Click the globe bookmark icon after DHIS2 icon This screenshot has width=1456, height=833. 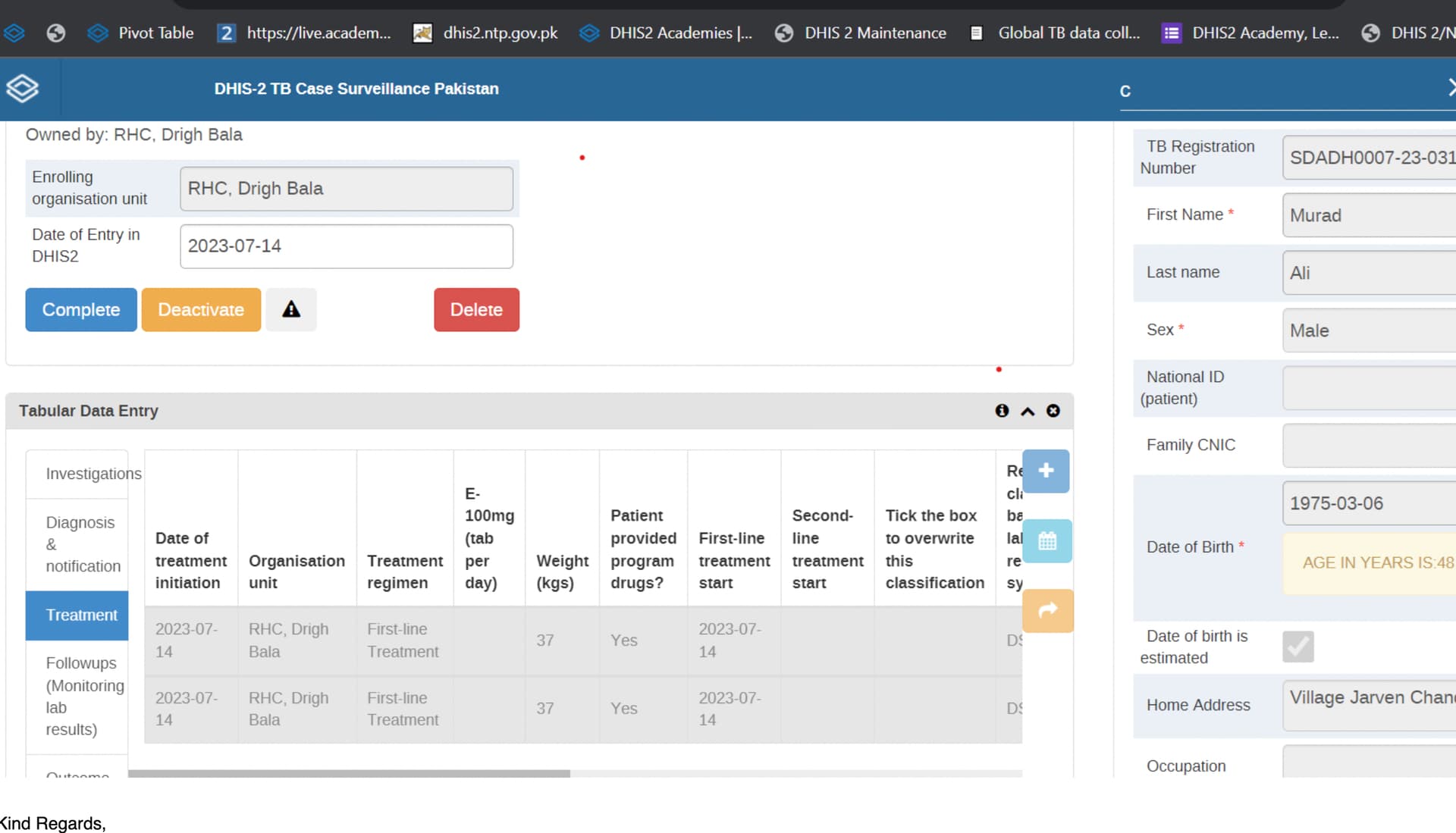[x=55, y=33]
